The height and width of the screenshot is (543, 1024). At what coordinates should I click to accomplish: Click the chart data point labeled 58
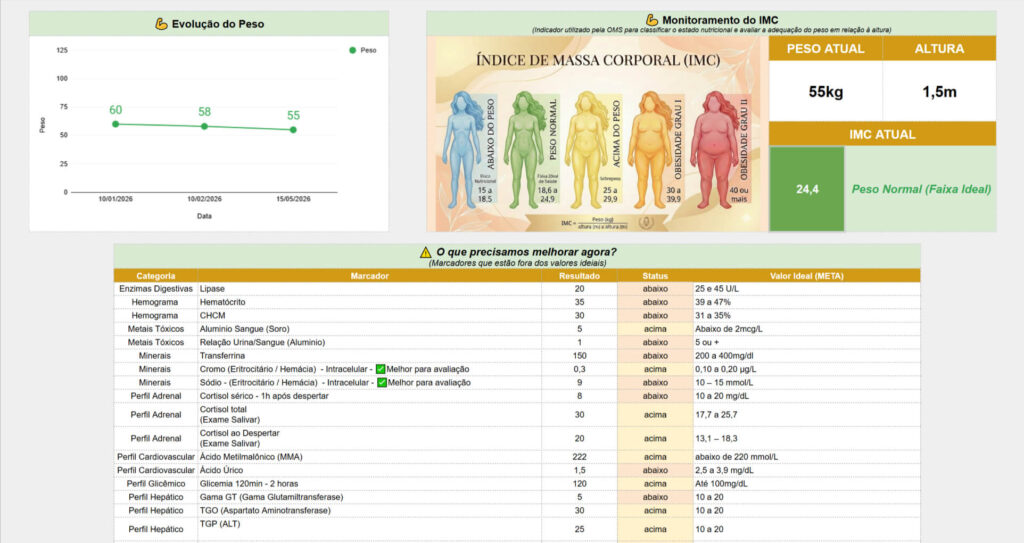click(204, 126)
